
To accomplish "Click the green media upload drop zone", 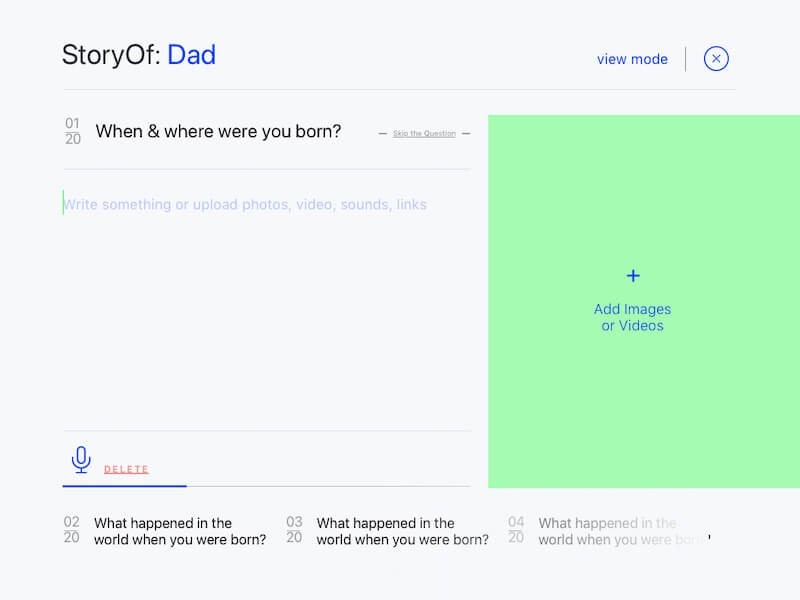I will coord(632,400).
